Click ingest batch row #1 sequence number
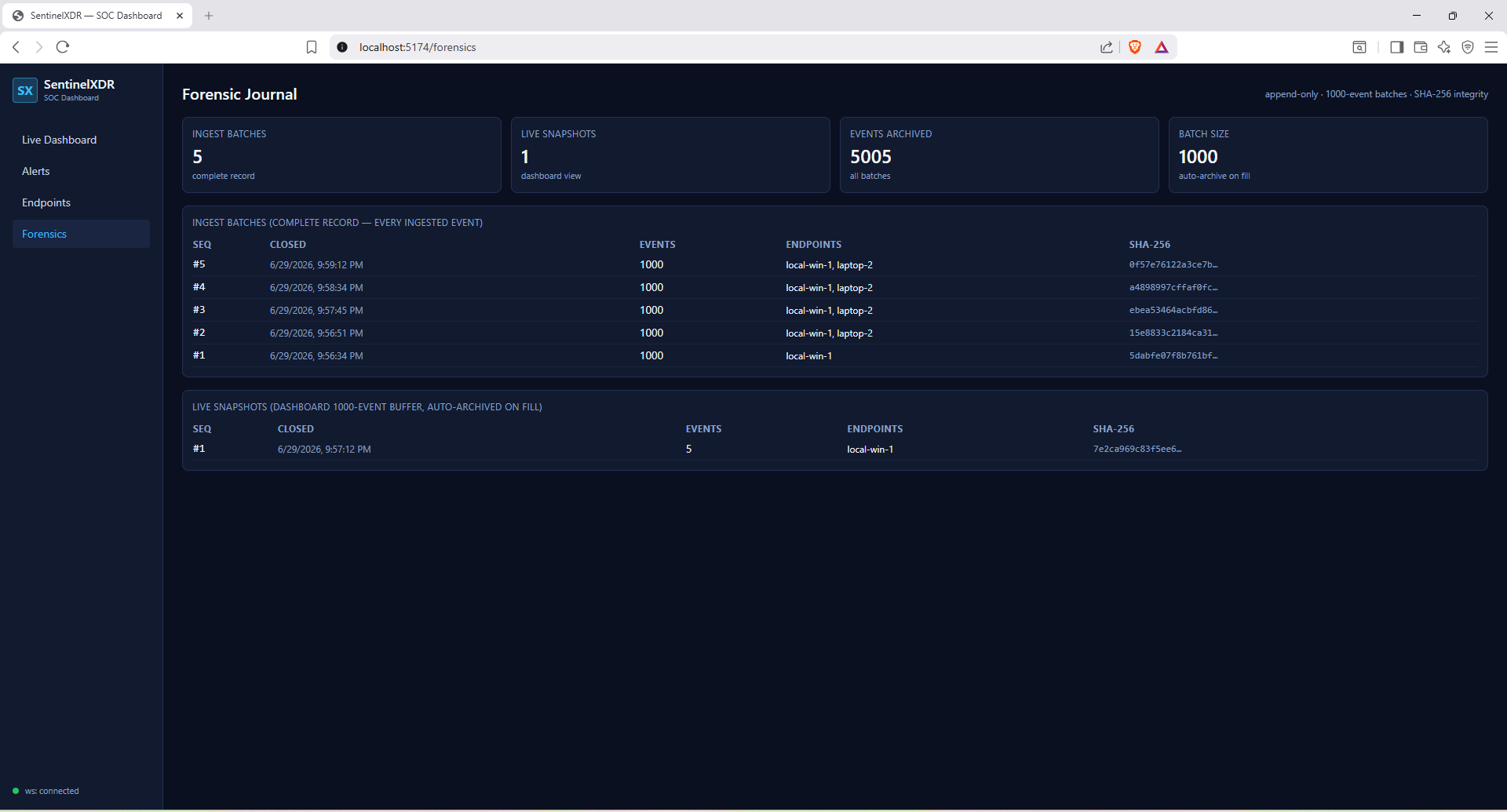Image resolution: width=1507 pixels, height=812 pixels. 199,355
